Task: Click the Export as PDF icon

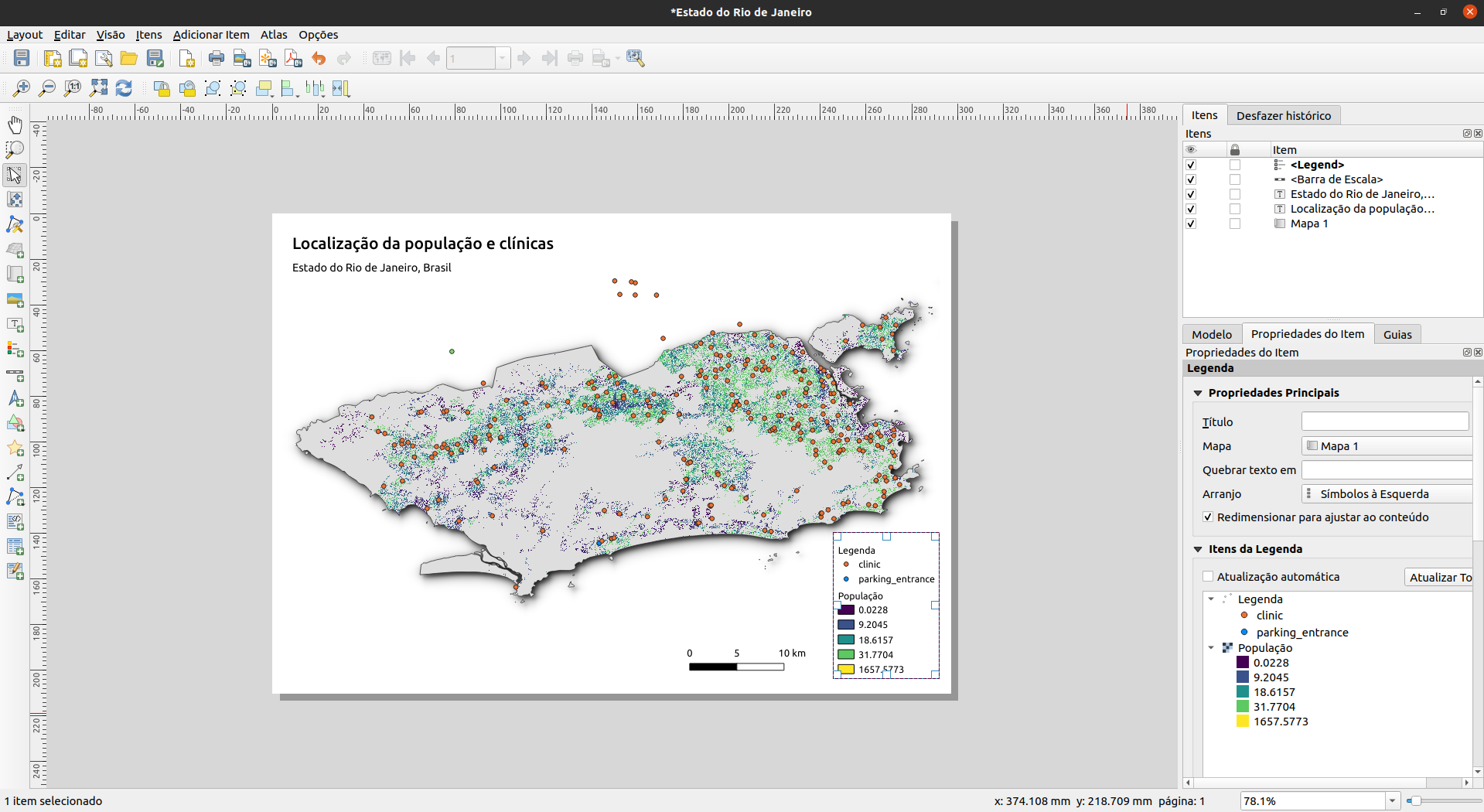Action: pos(293,58)
